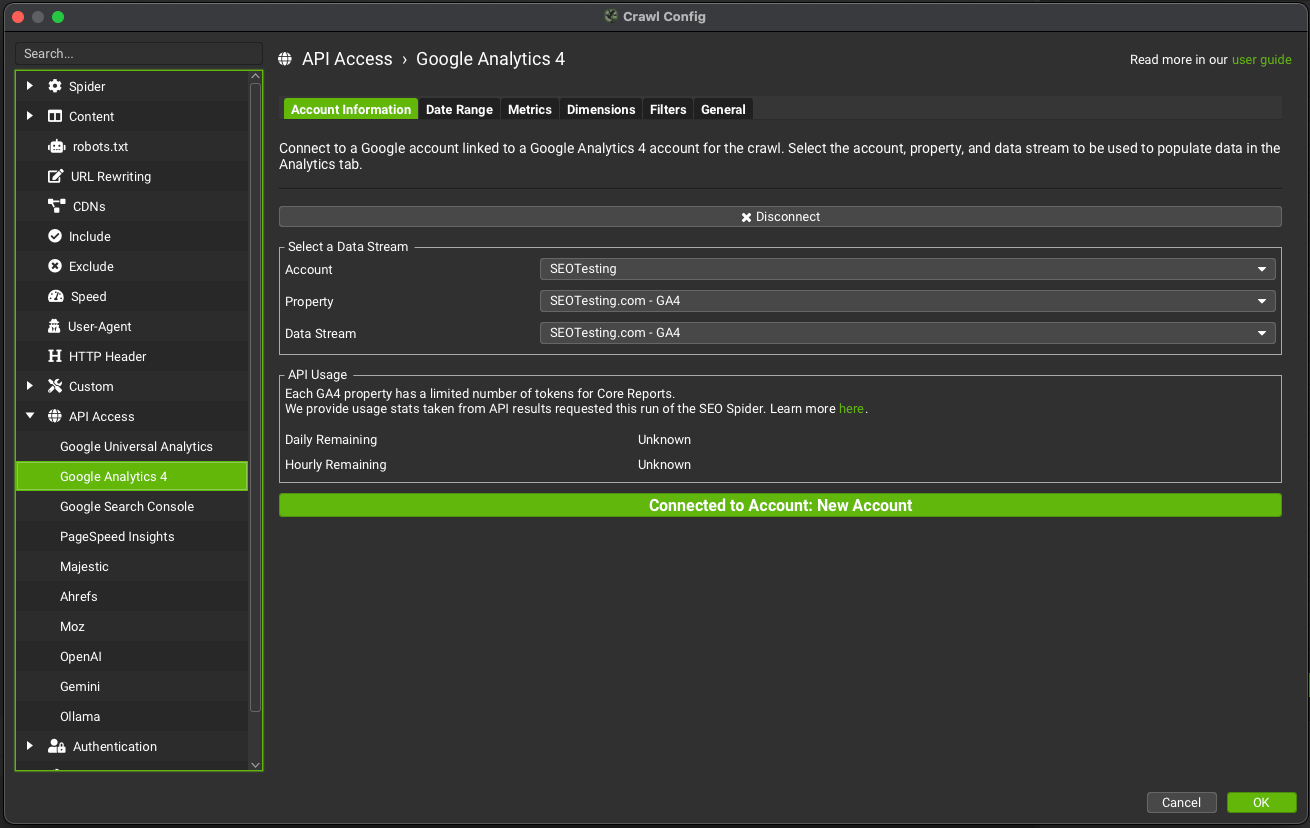Open the Account dropdown showing SEOTesting

(x=907, y=269)
